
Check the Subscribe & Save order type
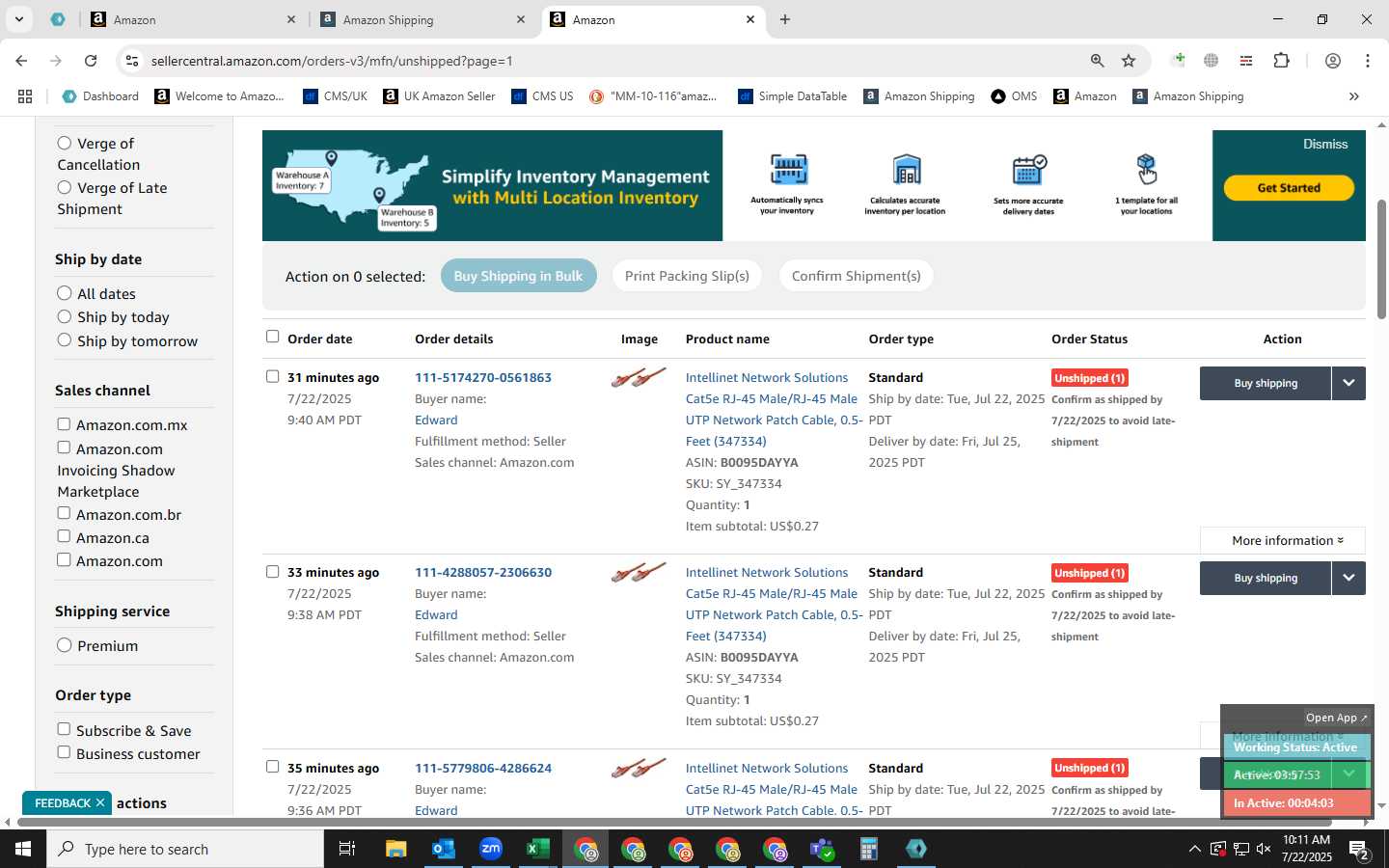pyautogui.click(x=64, y=729)
